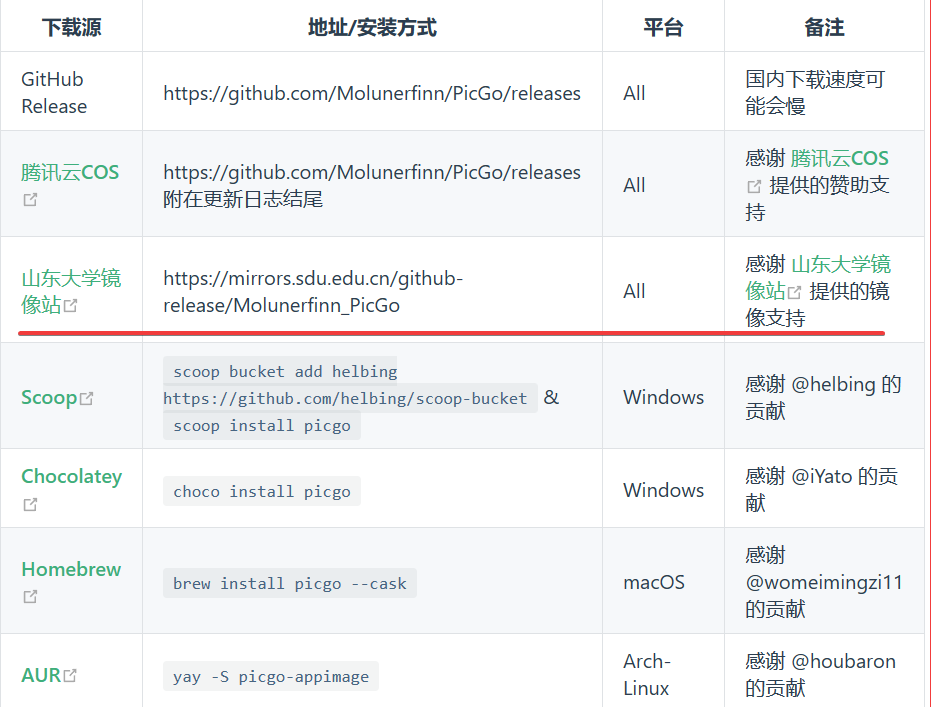Click the 备注 column header
This screenshot has width=931, height=707.
[x=824, y=27]
